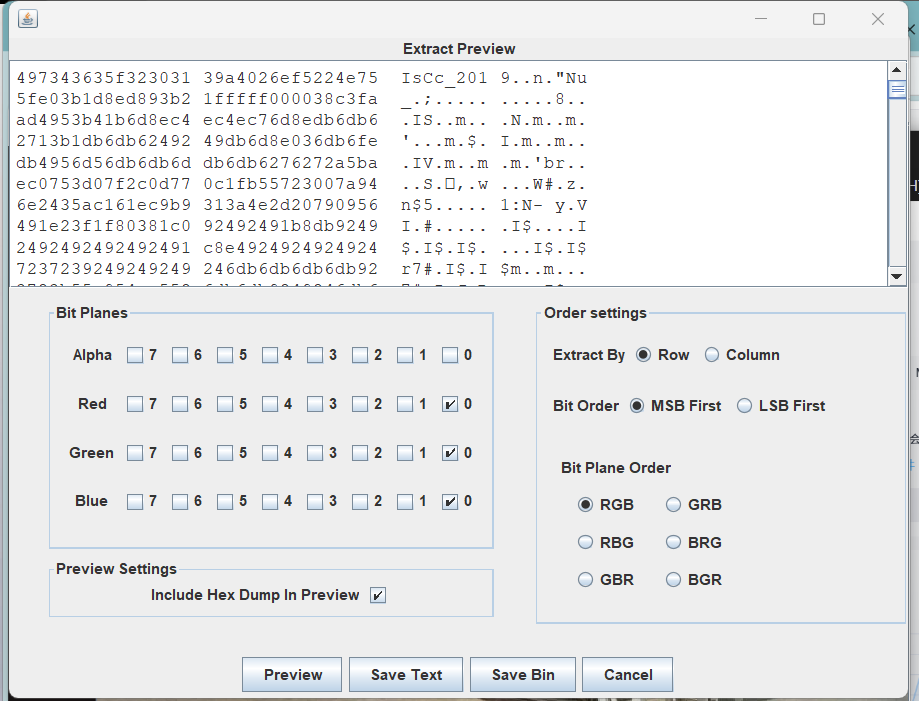The image size is (919, 701).
Task: Toggle Green bit plane 0 checkbox
Action: pyautogui.click(x=450, y=453)
